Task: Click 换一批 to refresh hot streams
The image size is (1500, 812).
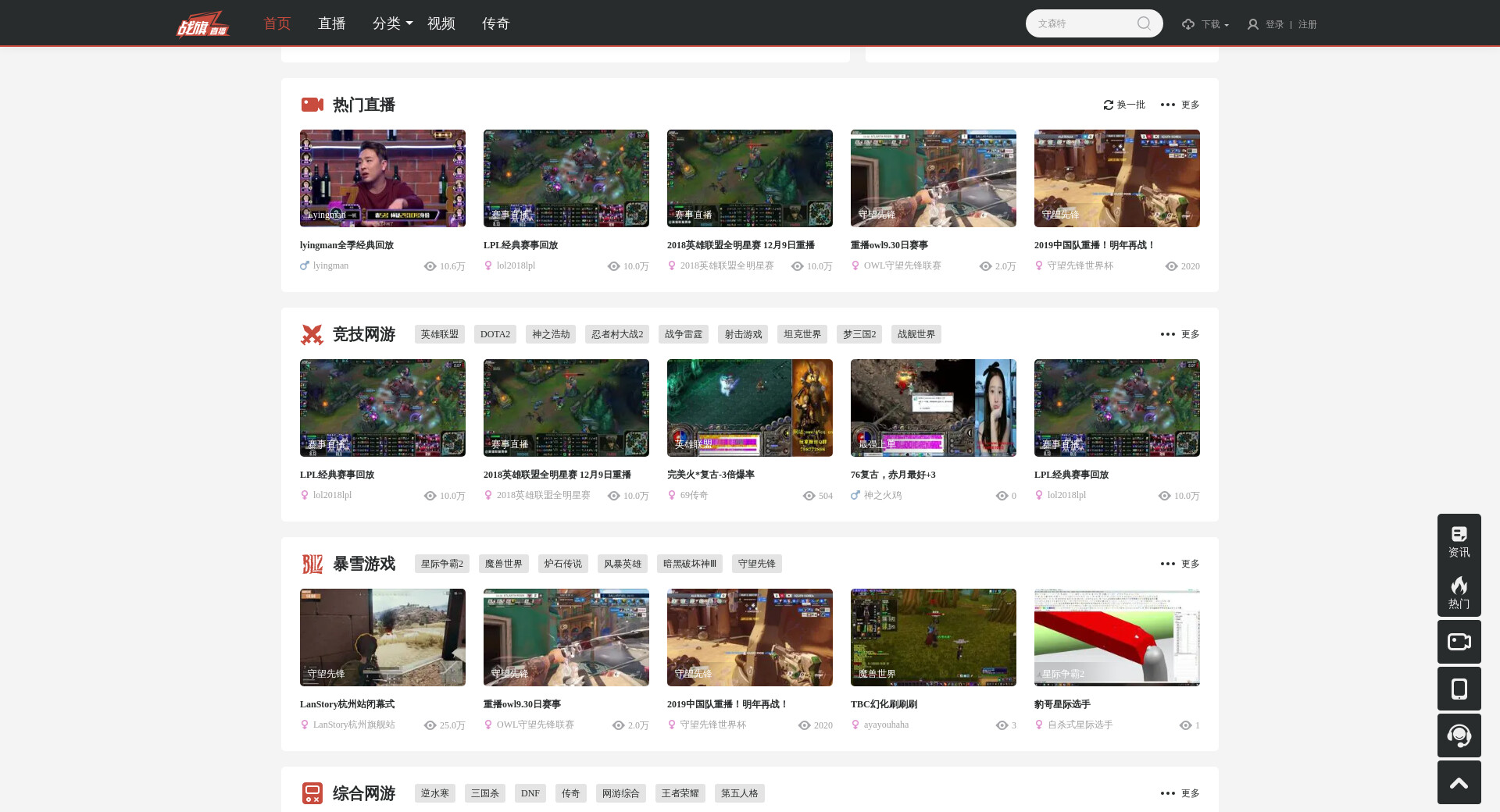Action: tap(1131, 105)
